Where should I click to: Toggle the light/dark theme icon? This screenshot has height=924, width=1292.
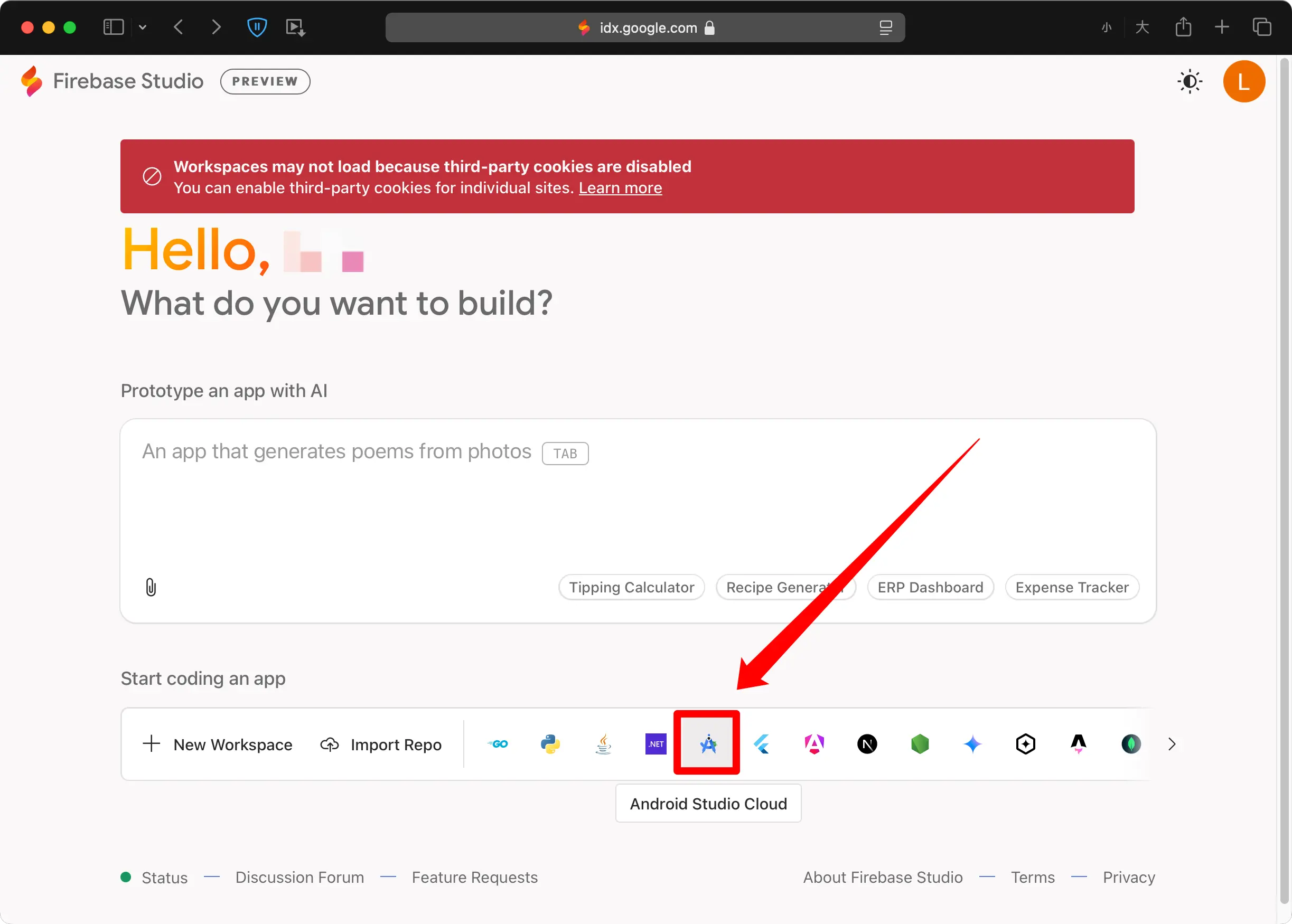click(x=1190, y=81)
